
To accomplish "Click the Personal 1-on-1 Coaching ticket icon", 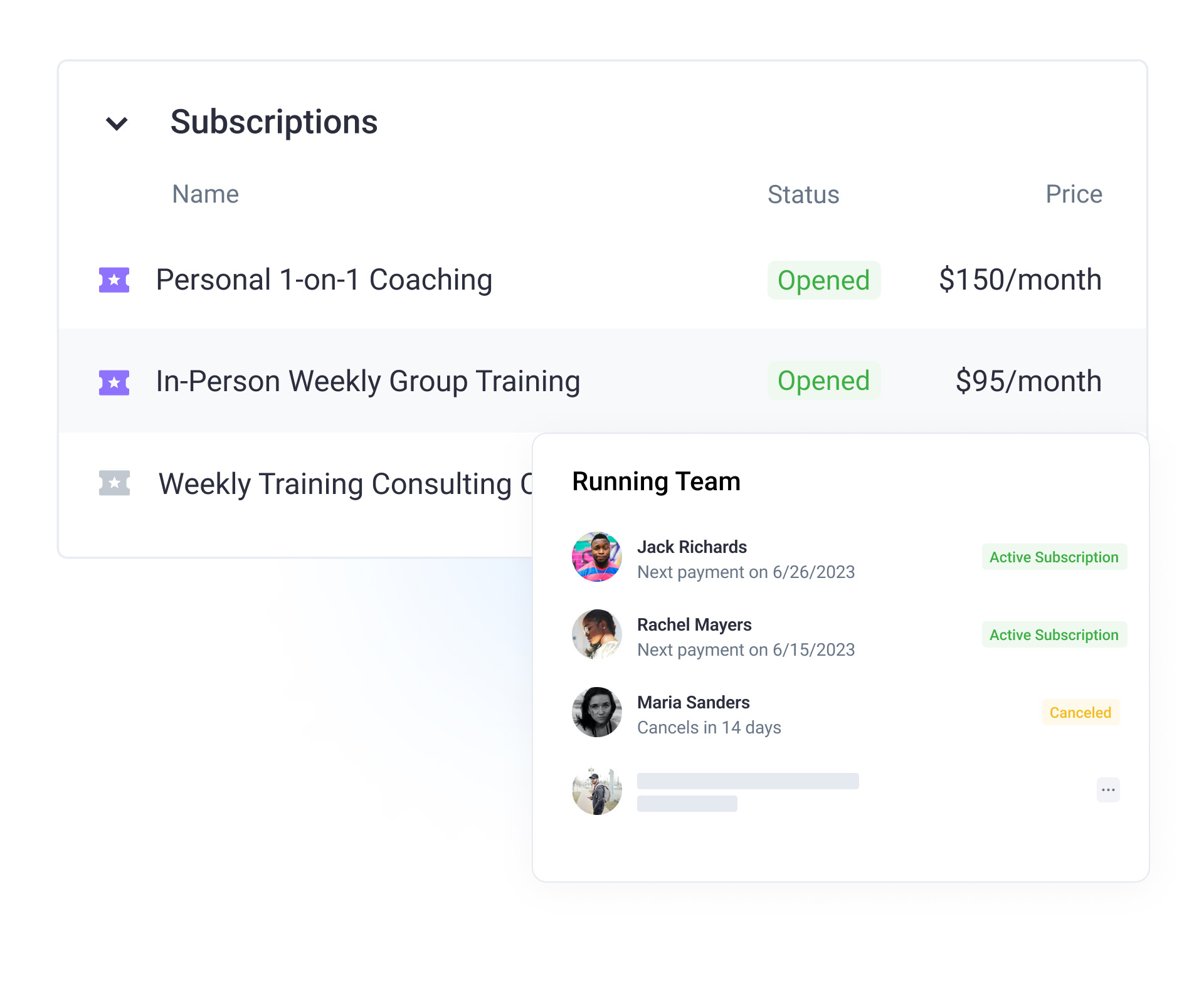I will [114, 280].
